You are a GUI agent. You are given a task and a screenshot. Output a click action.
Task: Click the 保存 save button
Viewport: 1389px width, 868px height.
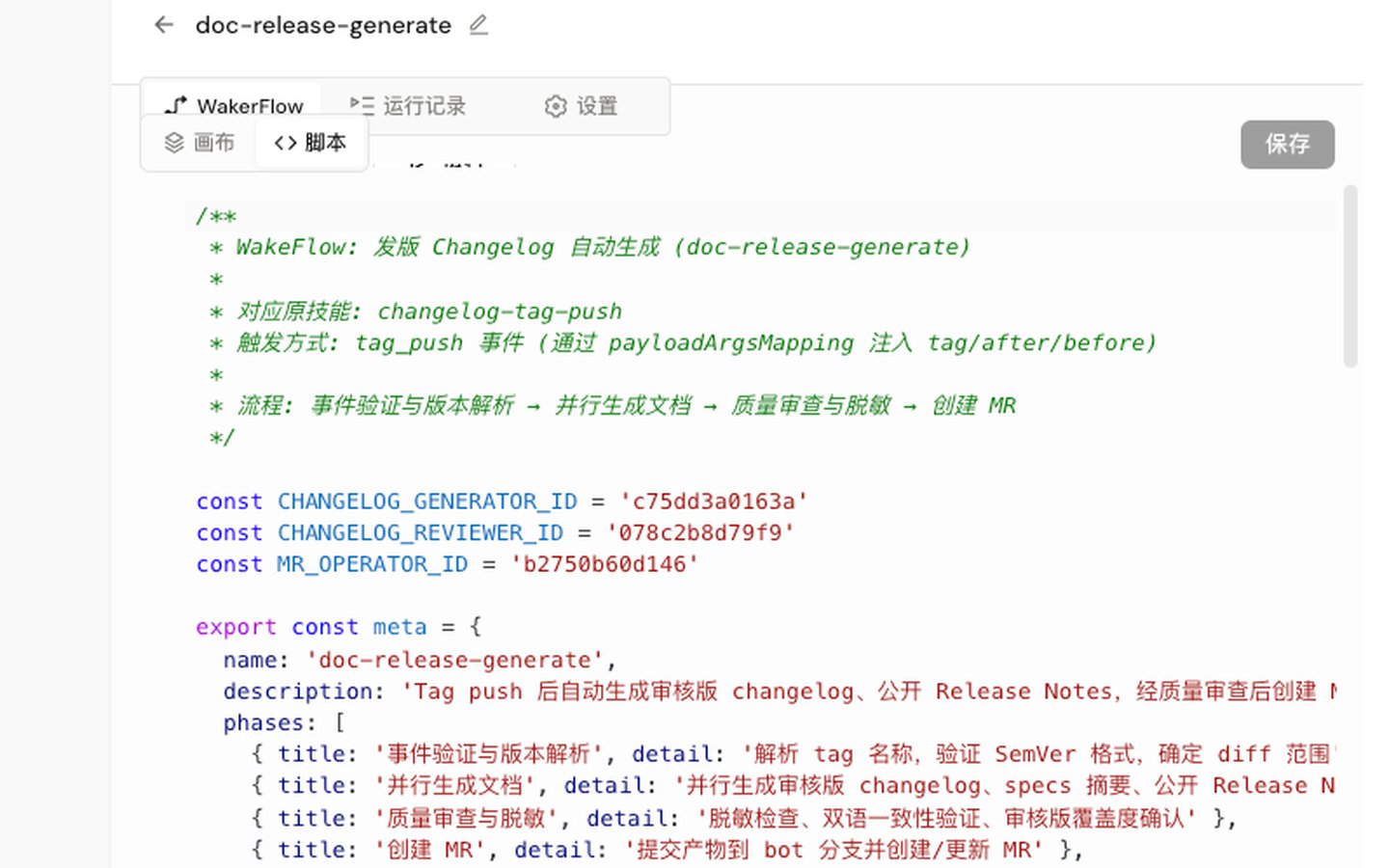(x=1287, y=145)
